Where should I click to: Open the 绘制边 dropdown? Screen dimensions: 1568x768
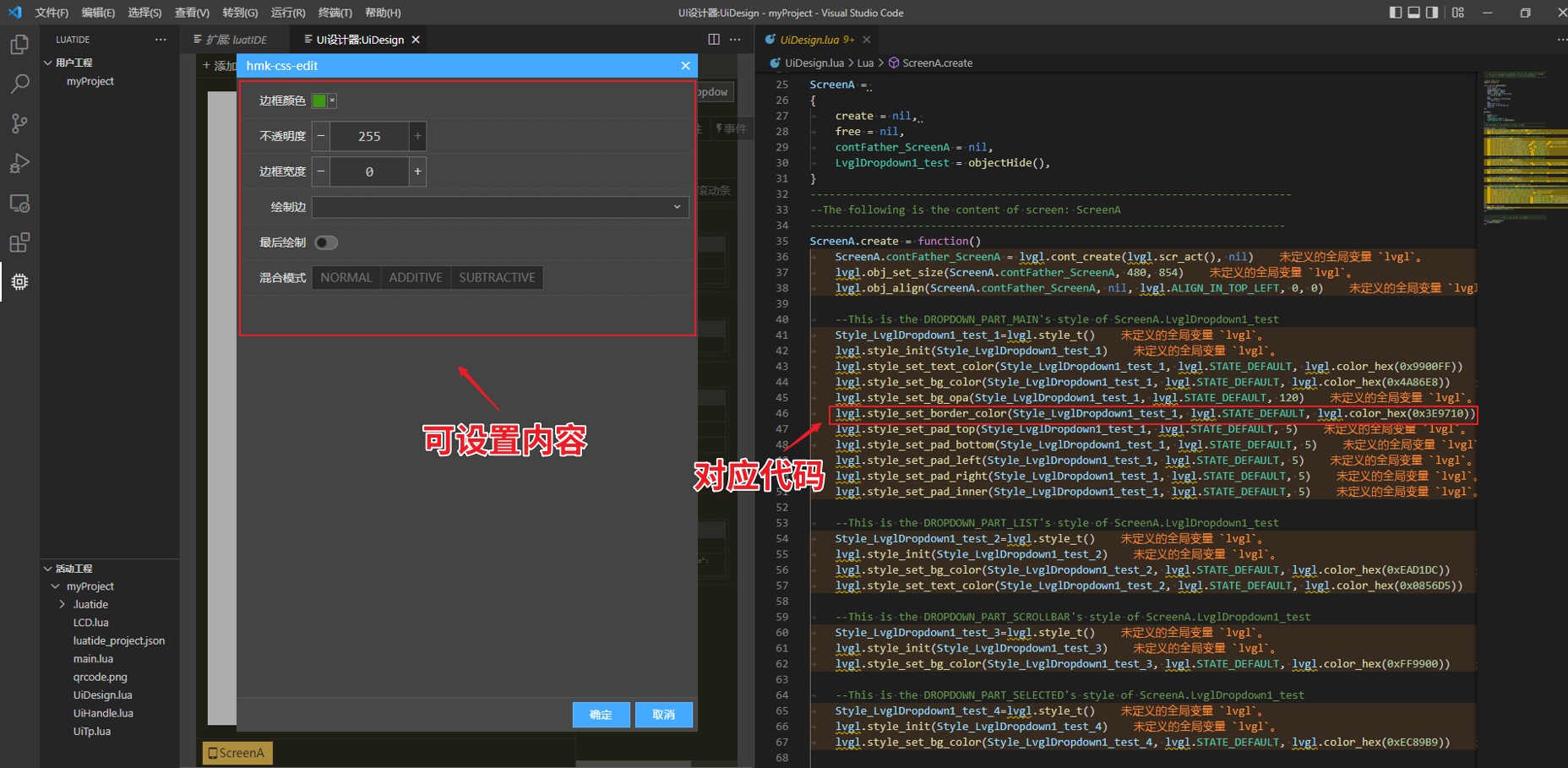pyautogui.click(x=500, y=207)
